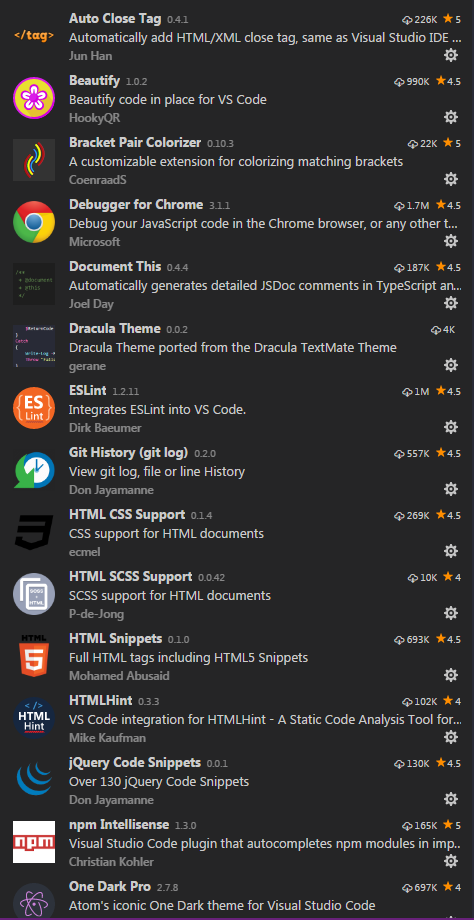Screen dimensions: 474x920
Task: Click the publisher name Jun Han
Action: tap(90, 56)
